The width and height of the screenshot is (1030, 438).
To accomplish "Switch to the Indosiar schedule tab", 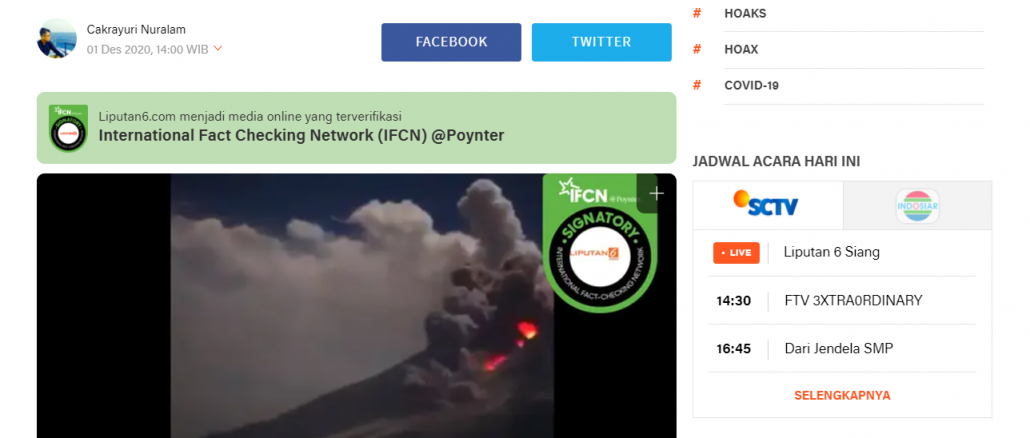I will (x=918, y=206).
